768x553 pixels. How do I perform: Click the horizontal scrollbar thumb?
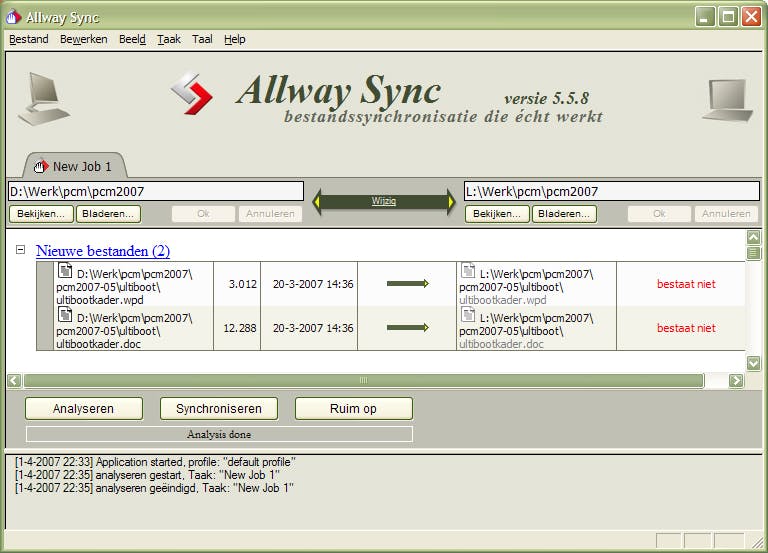tap(363, 381)
